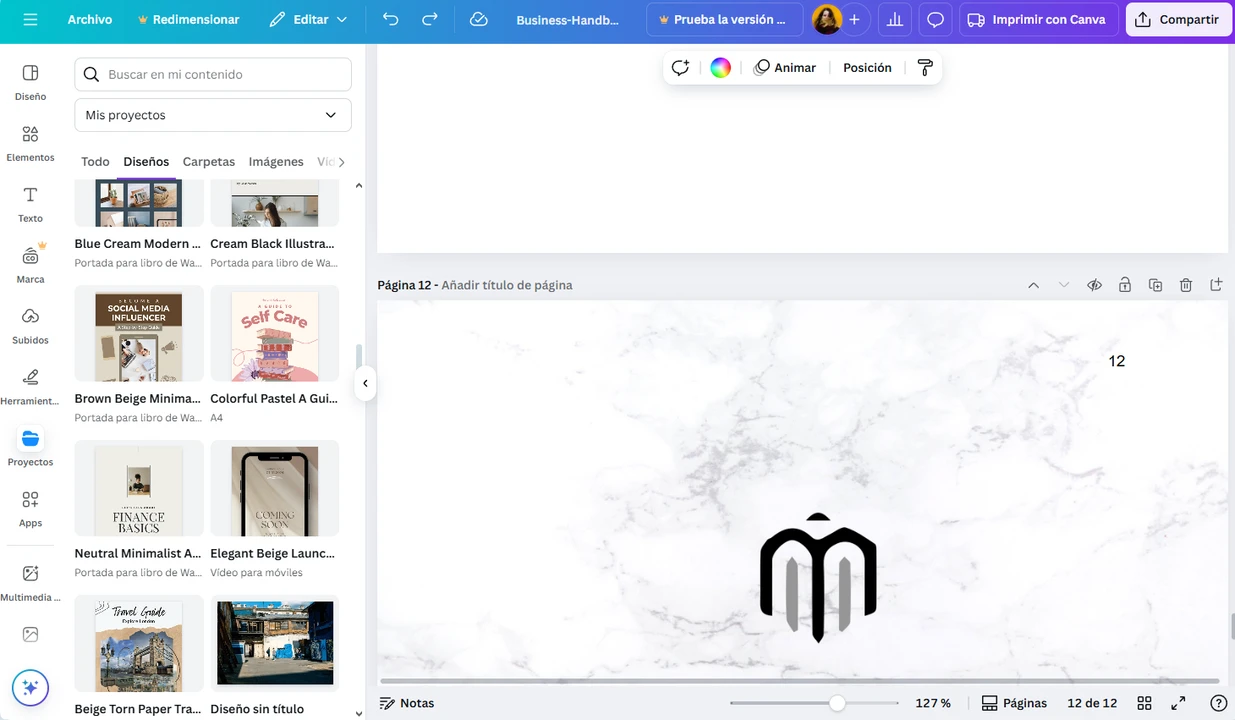1235x720 pixels.
Task: Add a new page after page 12
Action: point(1216,285)
